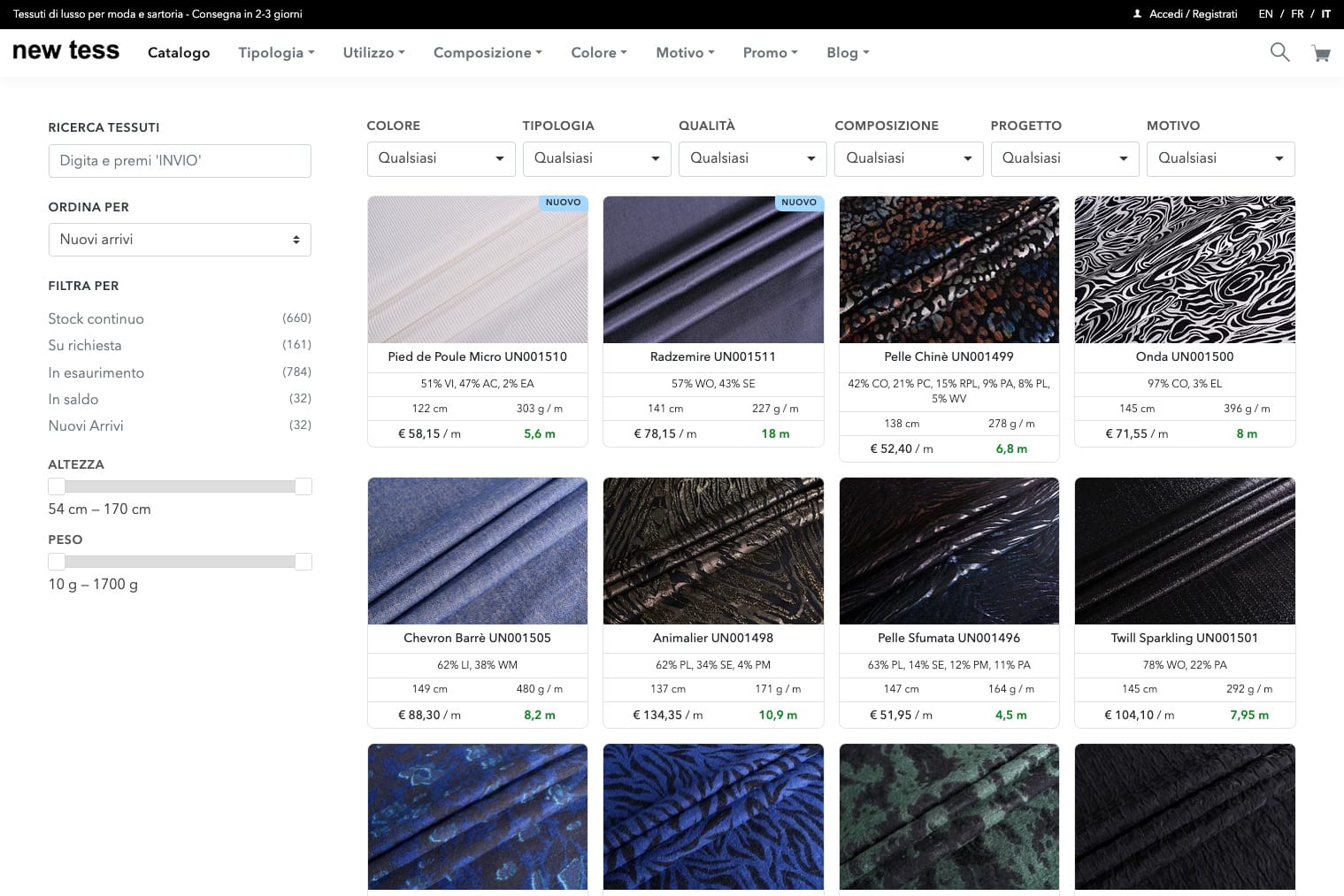Open the search magnifier icon
The height and width of the screenshot is (896, 1344).
click(1279, 52)
